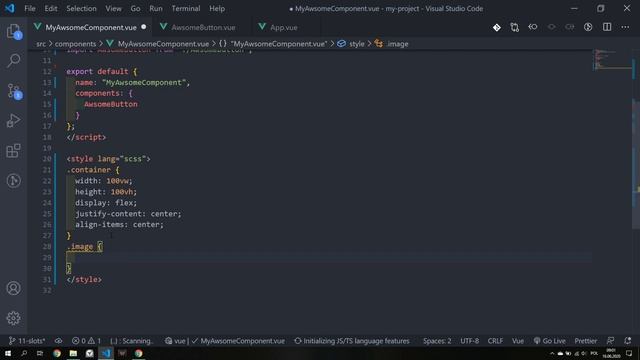The image size is (640, 360).
Task: Open the View menu
Action: click(113, 8)
